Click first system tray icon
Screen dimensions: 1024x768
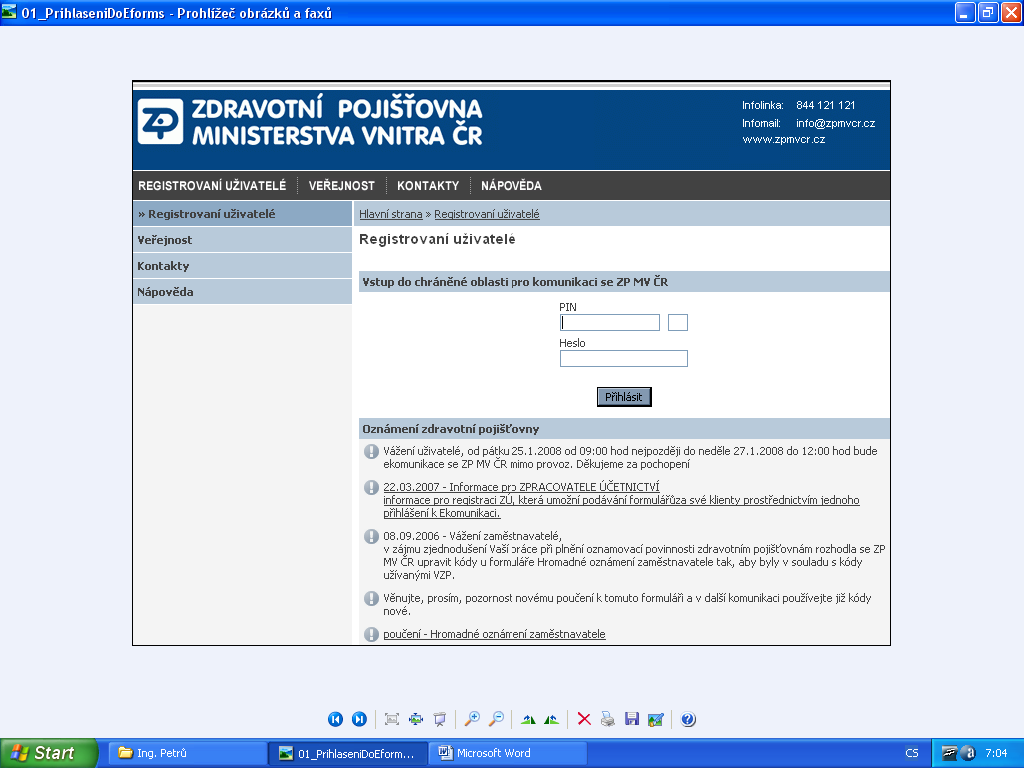point(949,753)
